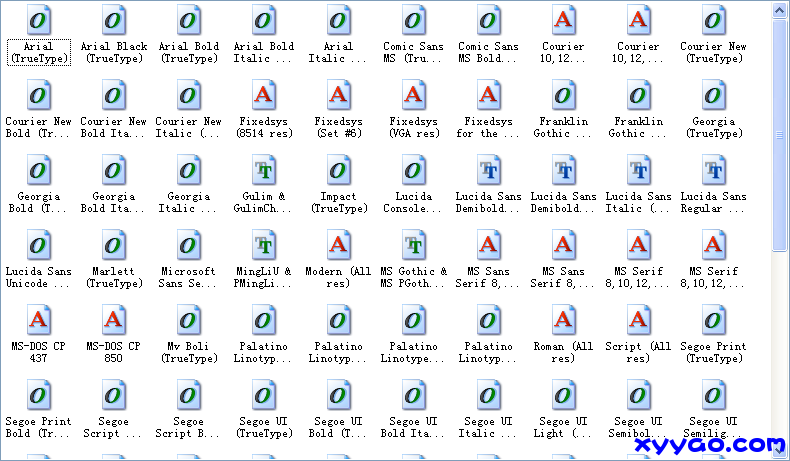Select the Lucida Console font icon
Image resolution: width=790 pixels, height=461 pixels.
click(414, 170)
